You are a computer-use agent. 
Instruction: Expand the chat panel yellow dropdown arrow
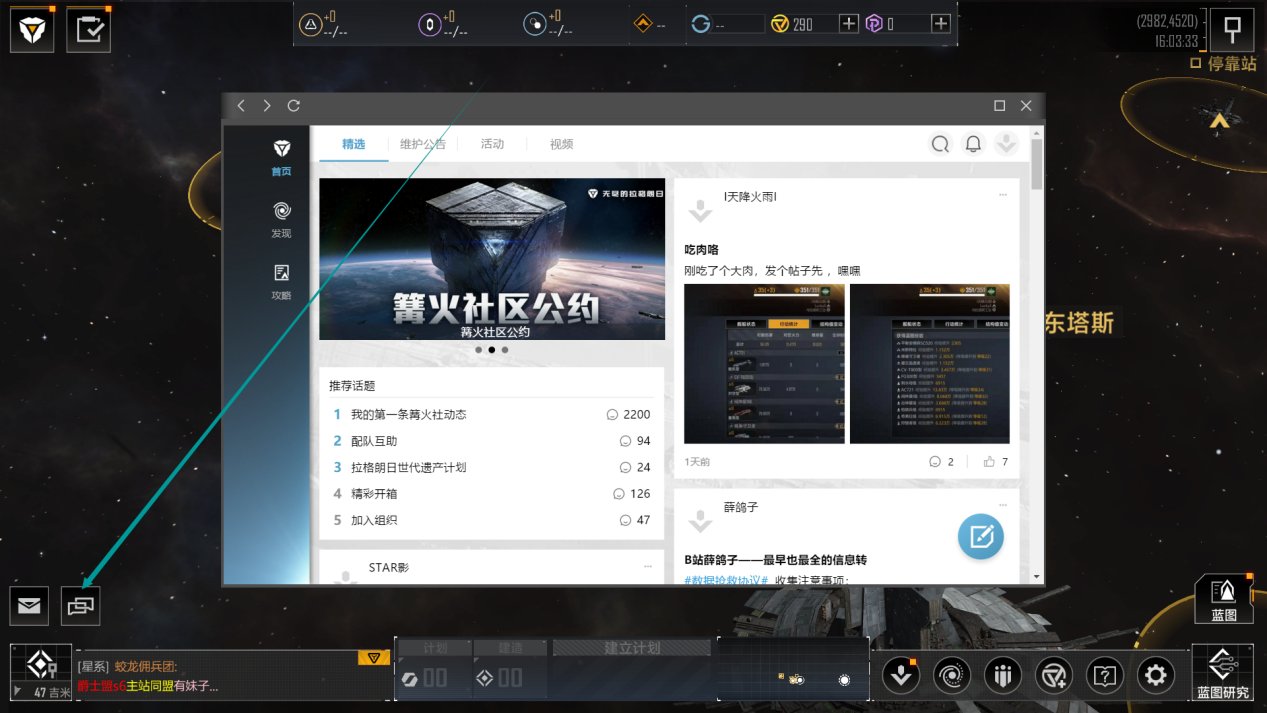(373, 658)
